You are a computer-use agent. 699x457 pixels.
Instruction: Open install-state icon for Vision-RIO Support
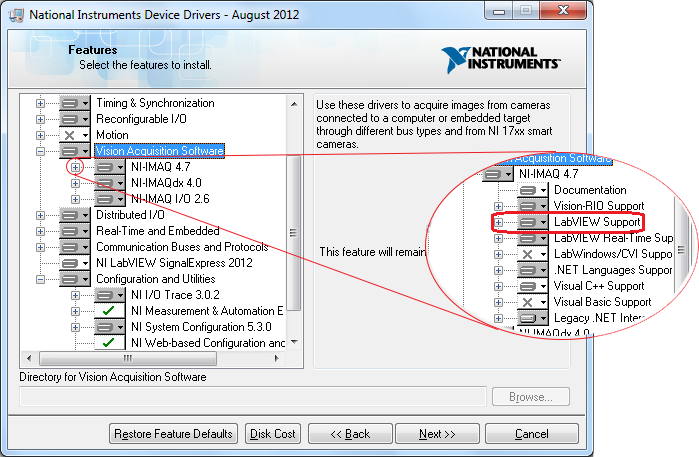tap(533, 206)
